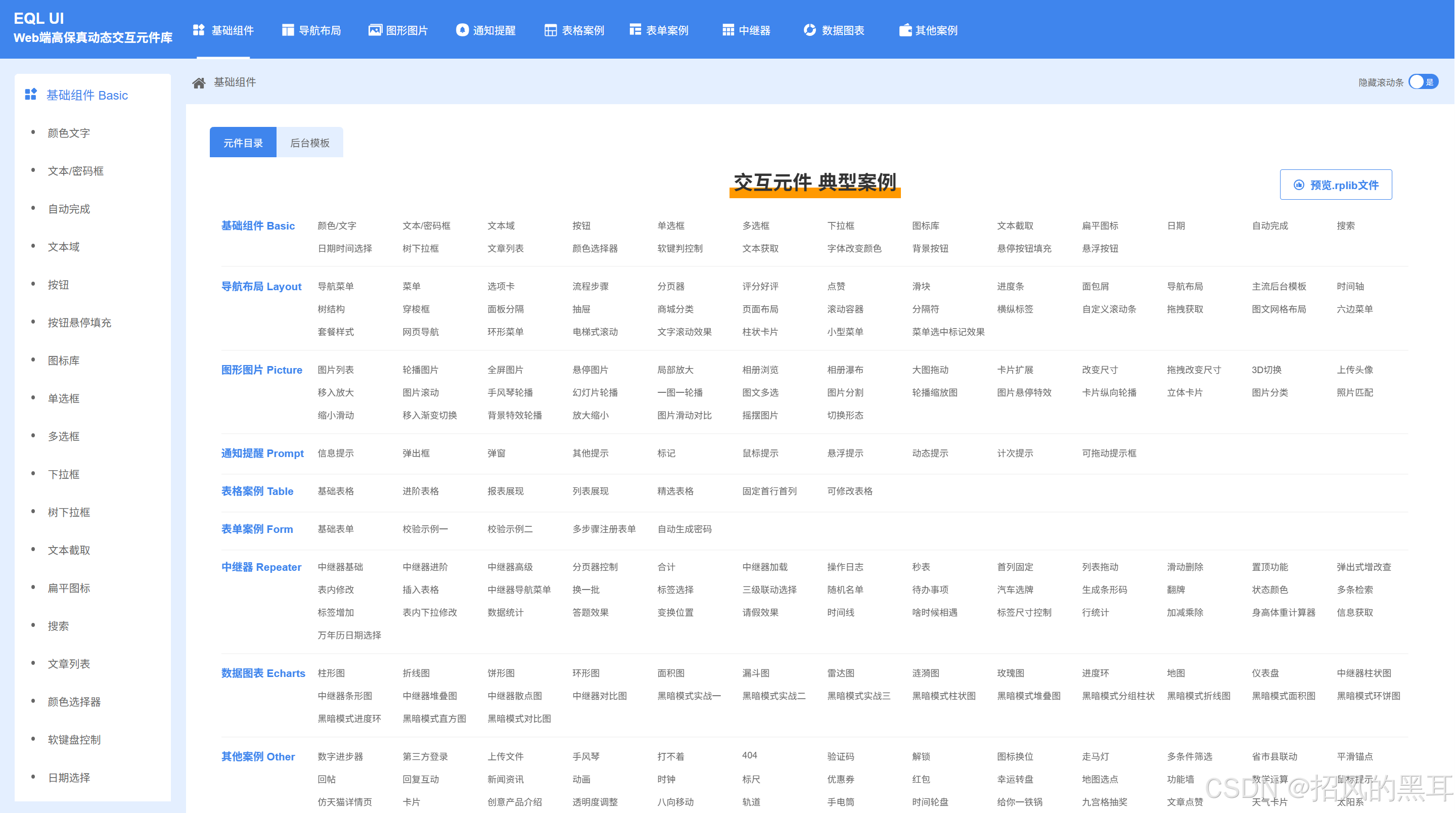This screenshot has height=813, width=1456.
Task: Toggle the 隐藏滚动条 switch
Action: point(1423,82)
